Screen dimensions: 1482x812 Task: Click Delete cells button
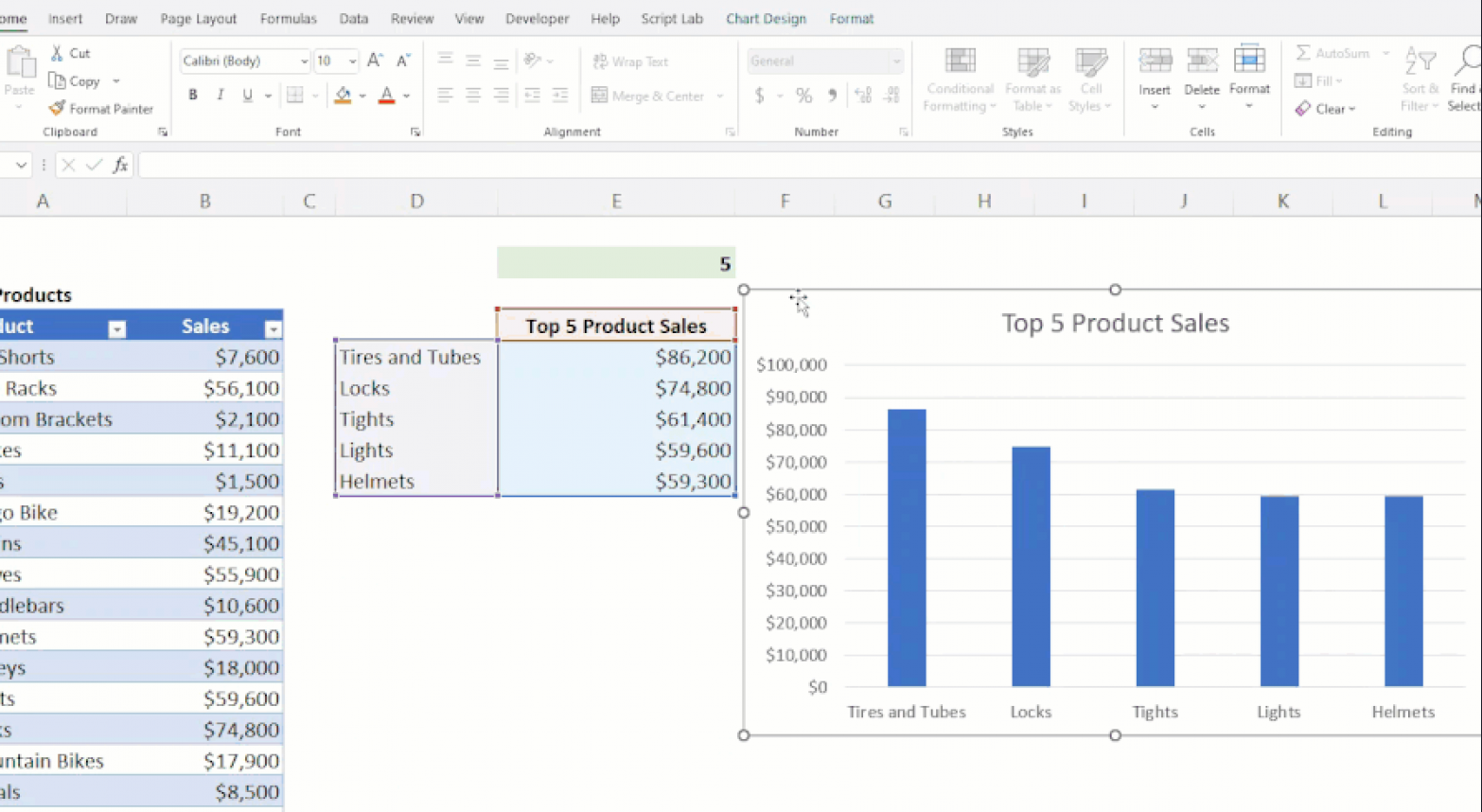pos(1202,78)
